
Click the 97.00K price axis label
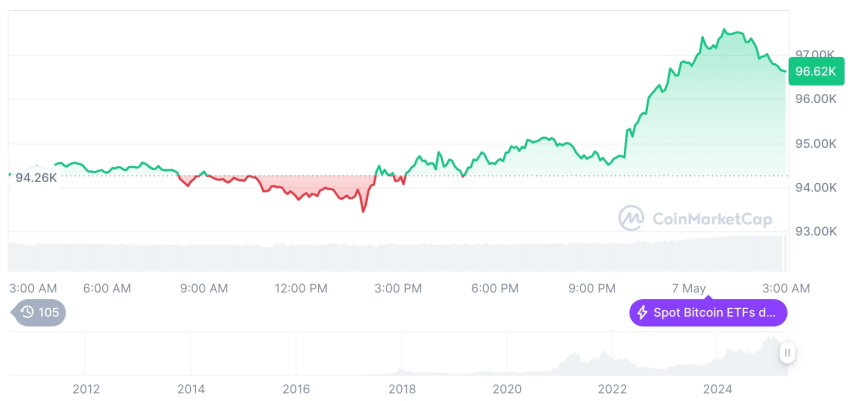coord(814,54)
